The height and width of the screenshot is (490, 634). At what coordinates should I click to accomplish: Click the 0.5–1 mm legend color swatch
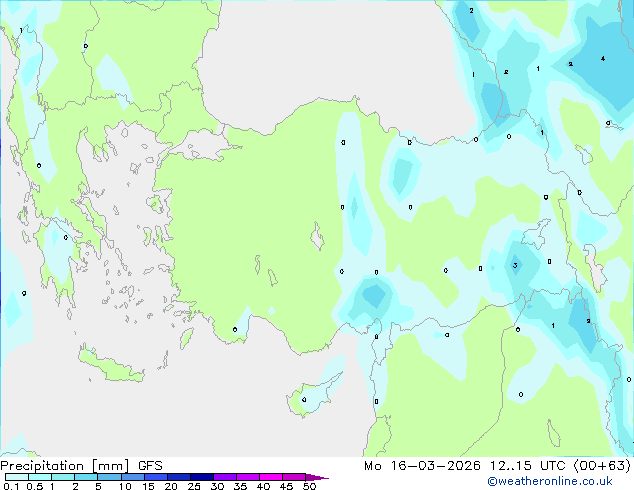pyautogui.click(x=40, y=477)
